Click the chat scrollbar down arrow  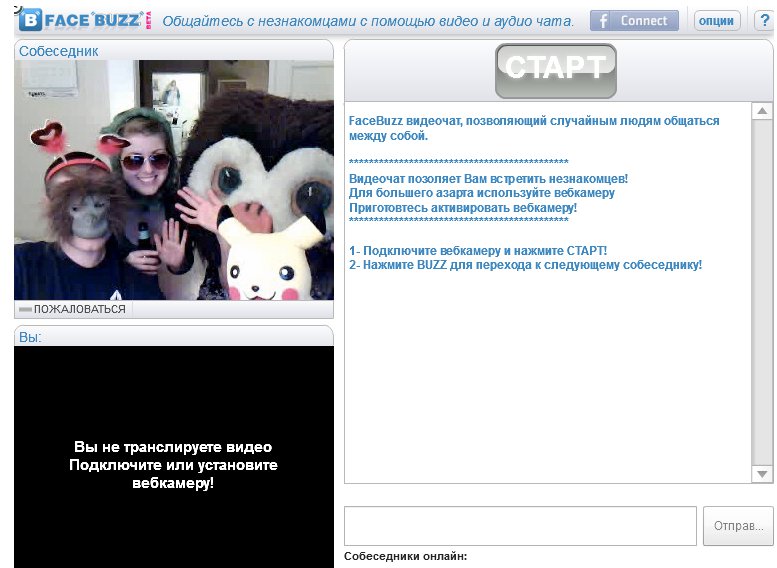[x=762, y=474]
